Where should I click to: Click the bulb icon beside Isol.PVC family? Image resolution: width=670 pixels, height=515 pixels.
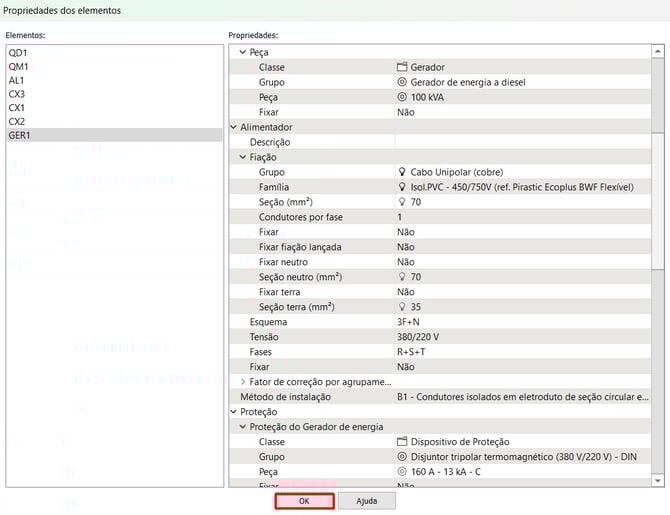(402, 187)
